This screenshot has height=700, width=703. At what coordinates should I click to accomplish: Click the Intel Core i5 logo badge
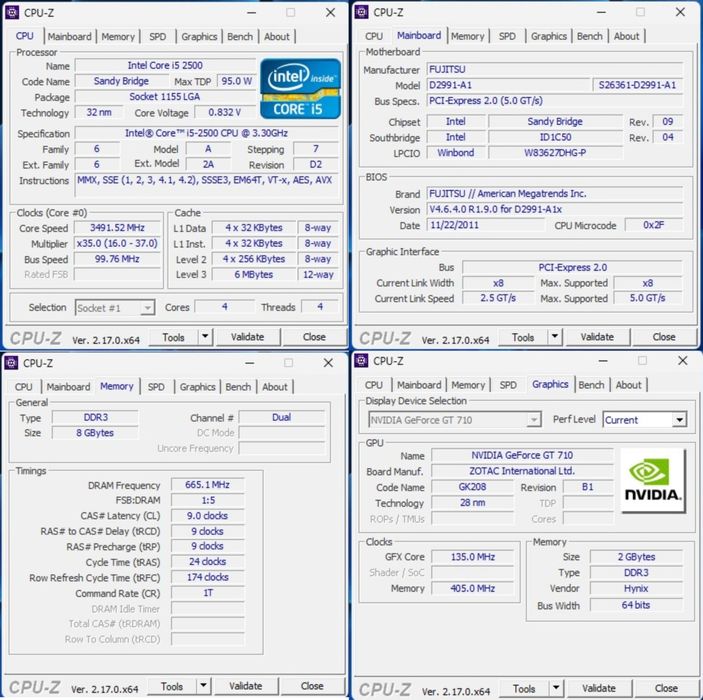300,89
